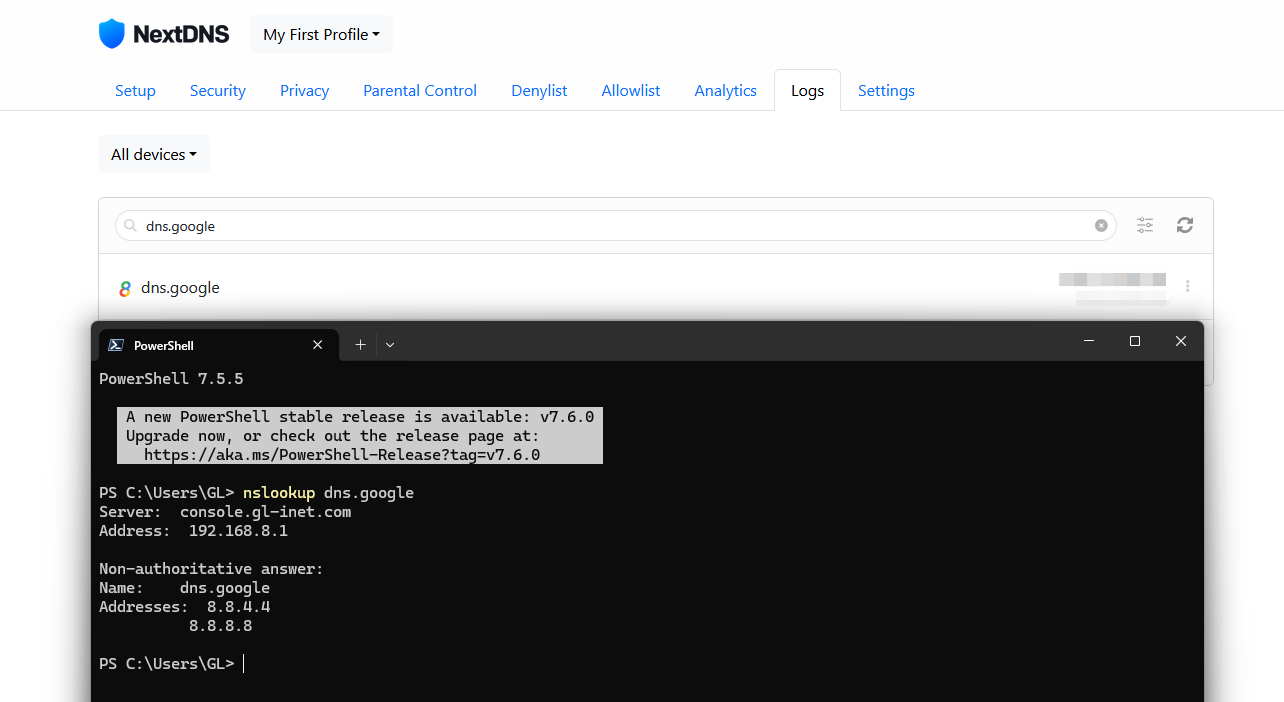Open the dns.google entry options menu
Viewport: 1284px width, 702px height.
point(1187,287)
